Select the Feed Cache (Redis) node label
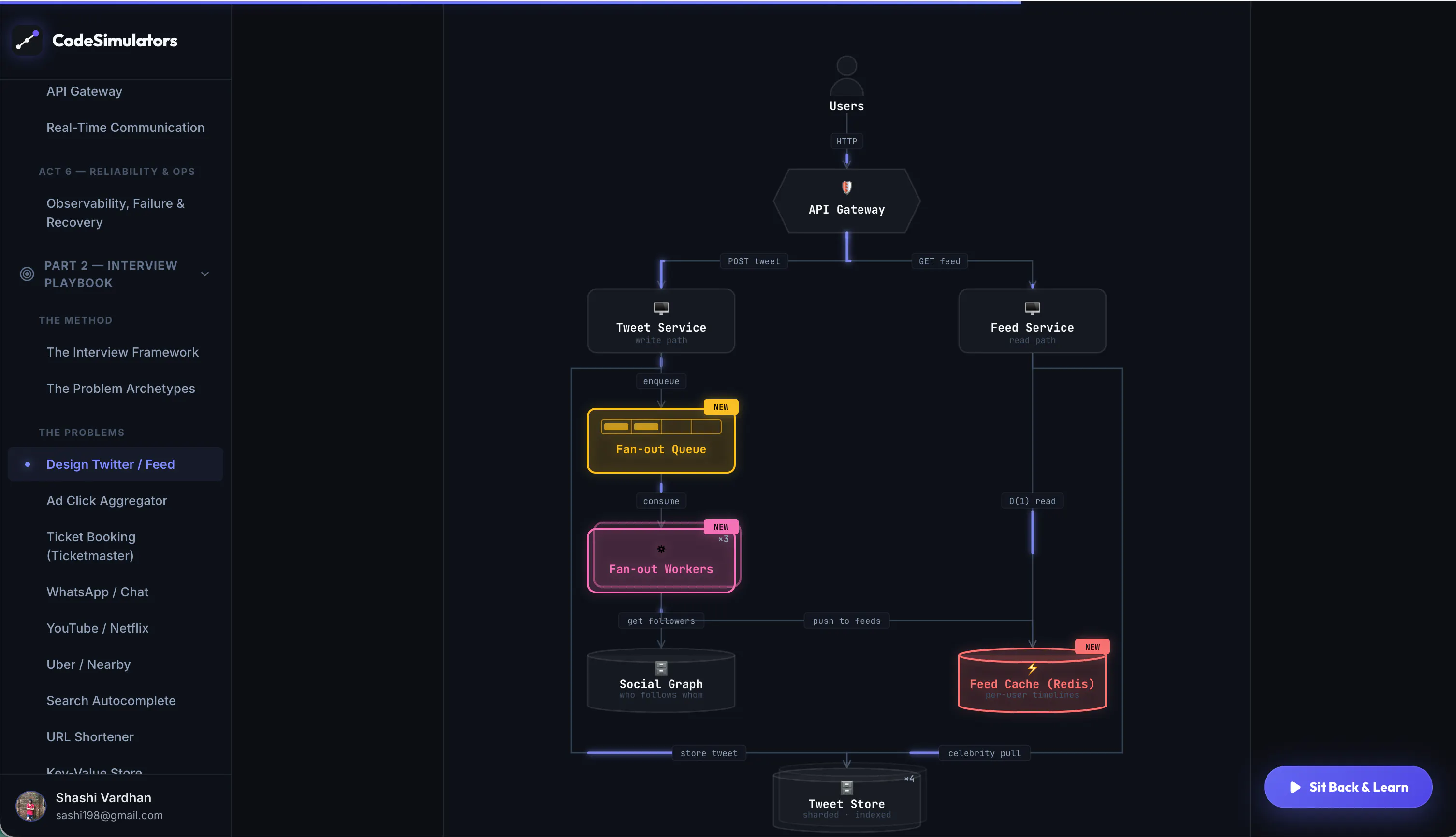The height and width of the screenshot is (837, 1456). [1032, 684]
